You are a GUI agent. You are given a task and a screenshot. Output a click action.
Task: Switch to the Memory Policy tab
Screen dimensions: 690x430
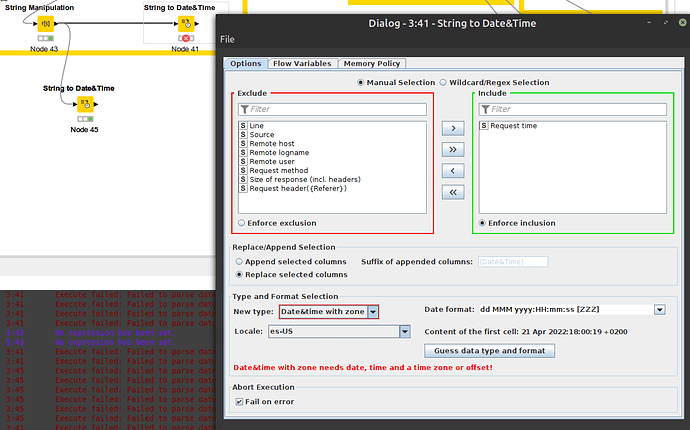[372, 64]
